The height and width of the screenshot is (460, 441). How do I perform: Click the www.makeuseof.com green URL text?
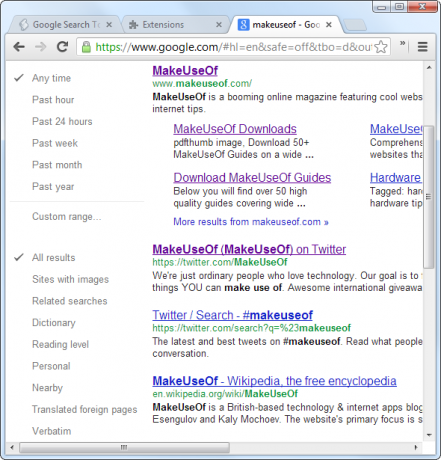pyautogui.click(x=202, y=83)
